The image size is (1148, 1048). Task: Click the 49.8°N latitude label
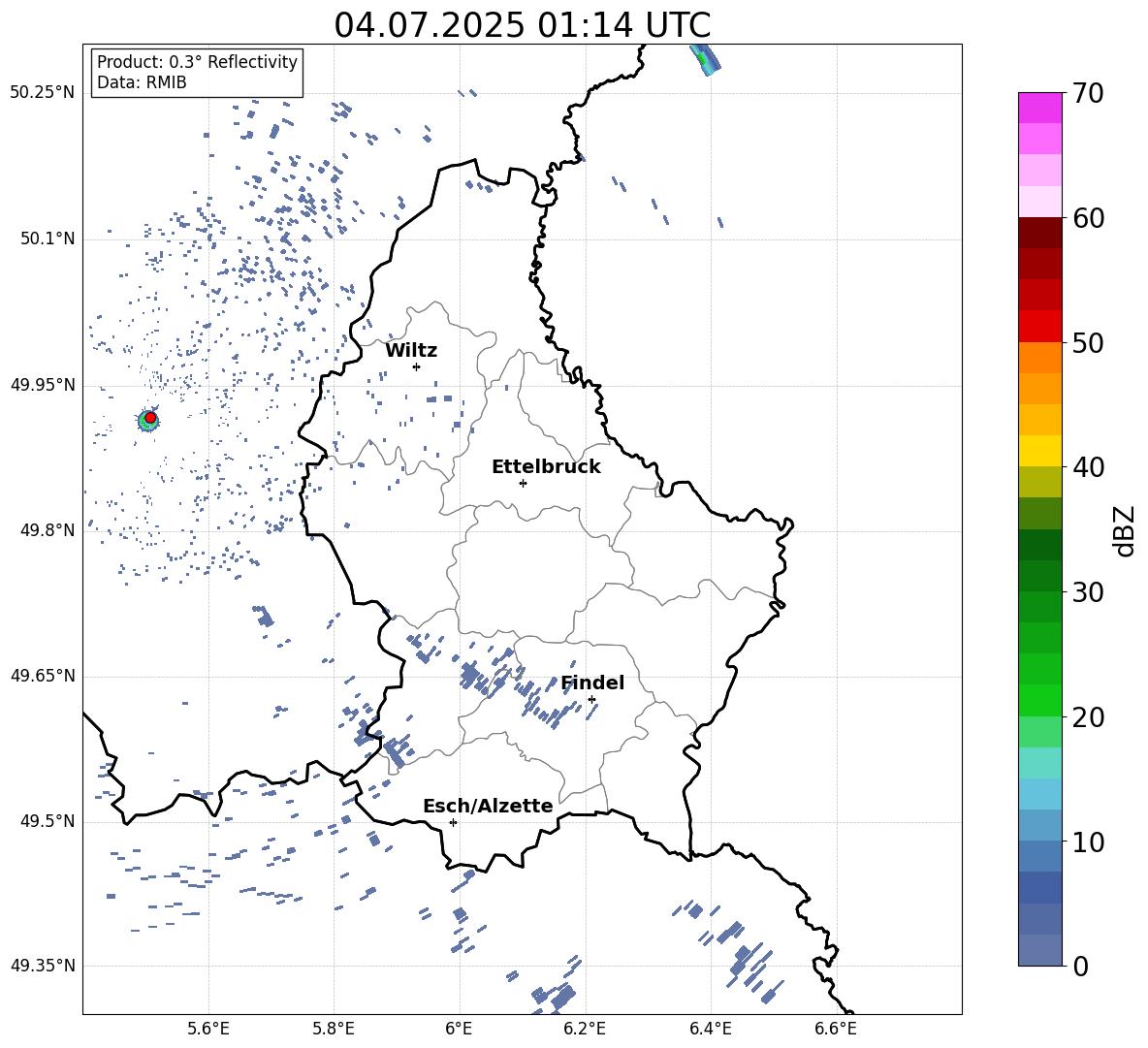(x=48, y=530)
